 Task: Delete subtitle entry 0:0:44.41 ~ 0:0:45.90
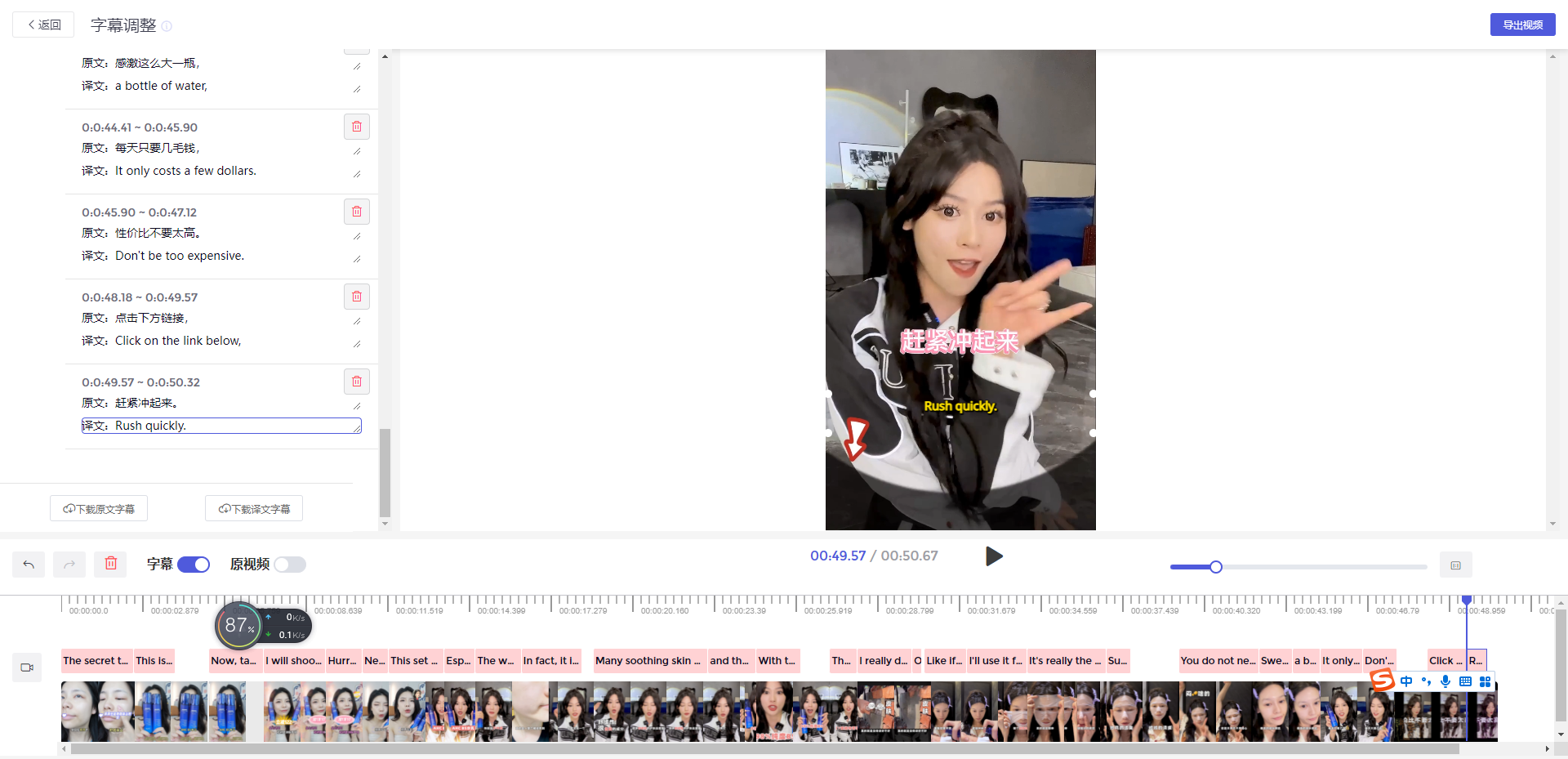(357, 127)
